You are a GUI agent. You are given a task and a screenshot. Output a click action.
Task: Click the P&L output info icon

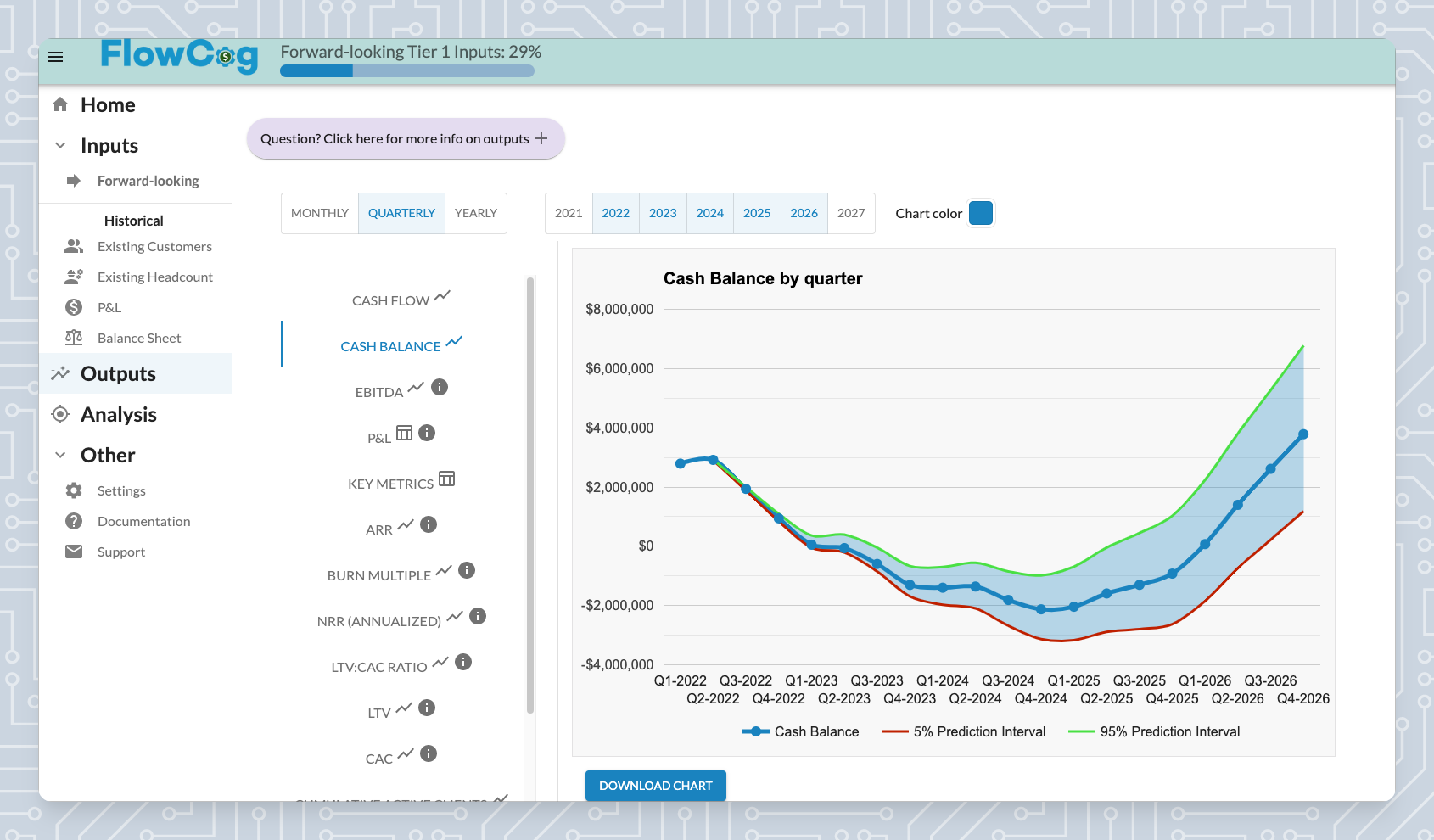point(427,433)
